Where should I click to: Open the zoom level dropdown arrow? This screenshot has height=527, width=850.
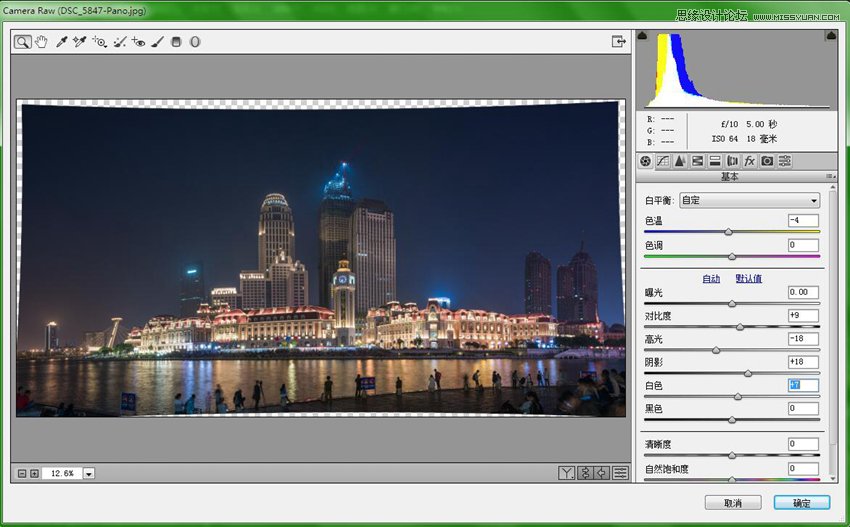[x=89, y=473]
